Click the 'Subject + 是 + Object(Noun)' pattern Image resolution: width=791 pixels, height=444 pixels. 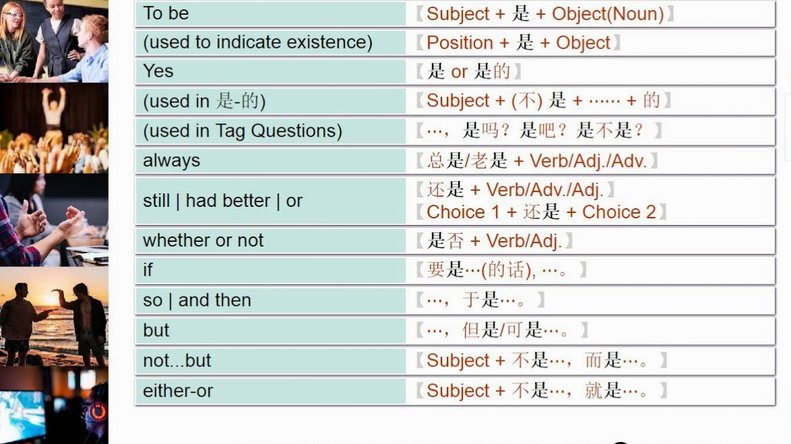click(x=545, y=14)
